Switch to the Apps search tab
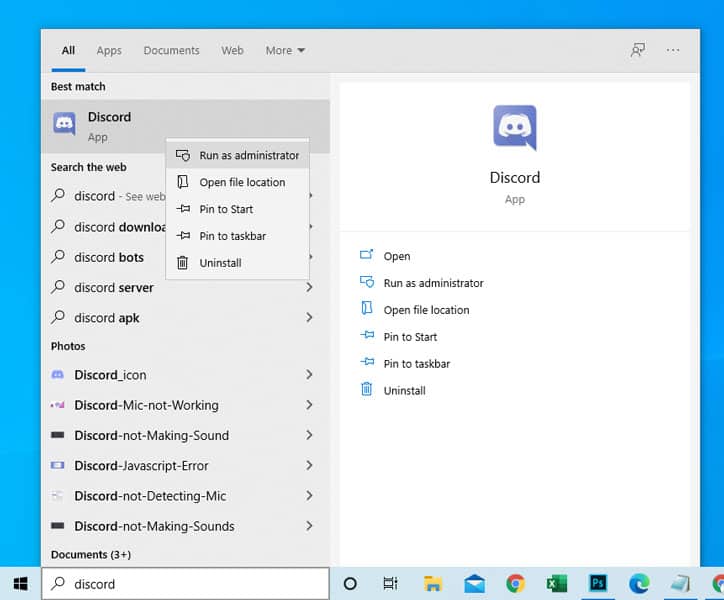This screenshot has width=724, height=600. pyautogui.click(x=109, y=50)
